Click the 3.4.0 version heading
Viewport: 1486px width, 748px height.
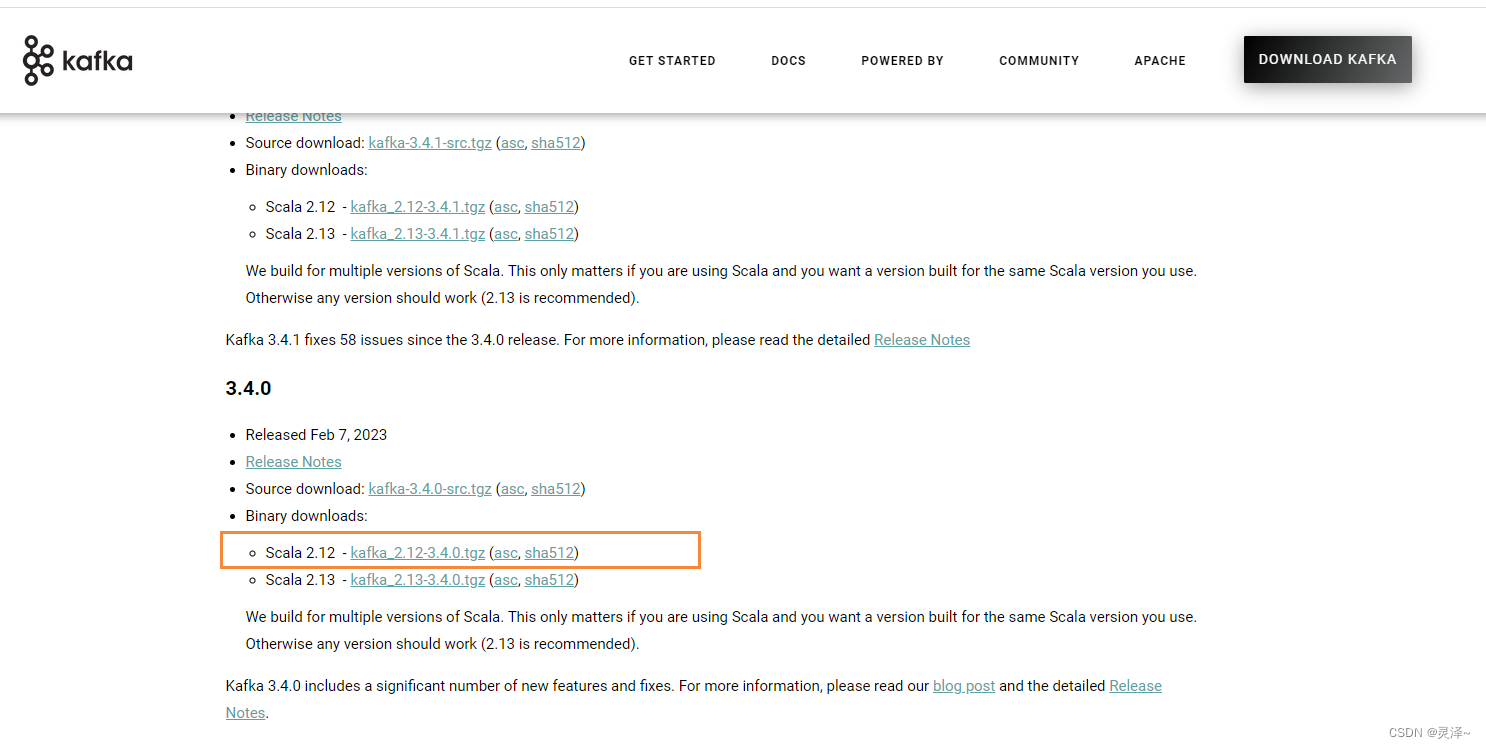(x=248, y=388)
